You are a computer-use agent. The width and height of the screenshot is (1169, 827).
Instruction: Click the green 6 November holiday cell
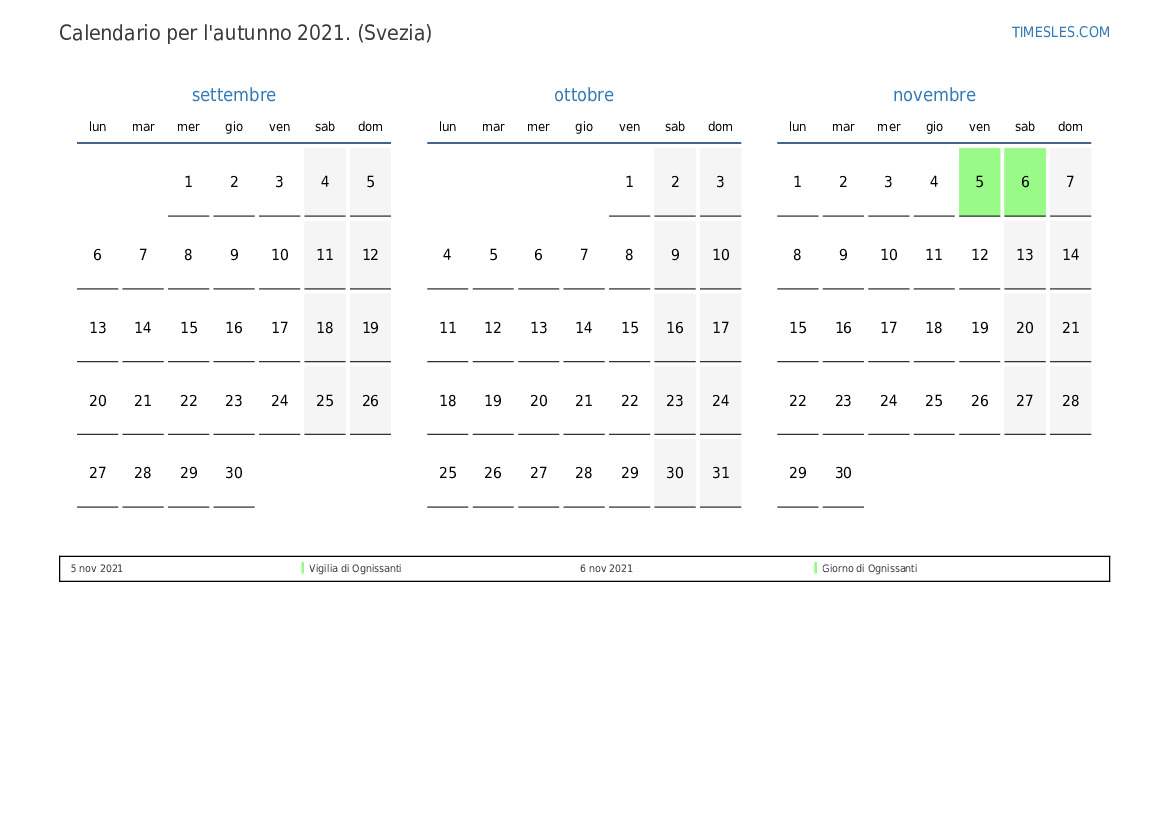point(1025,182)
